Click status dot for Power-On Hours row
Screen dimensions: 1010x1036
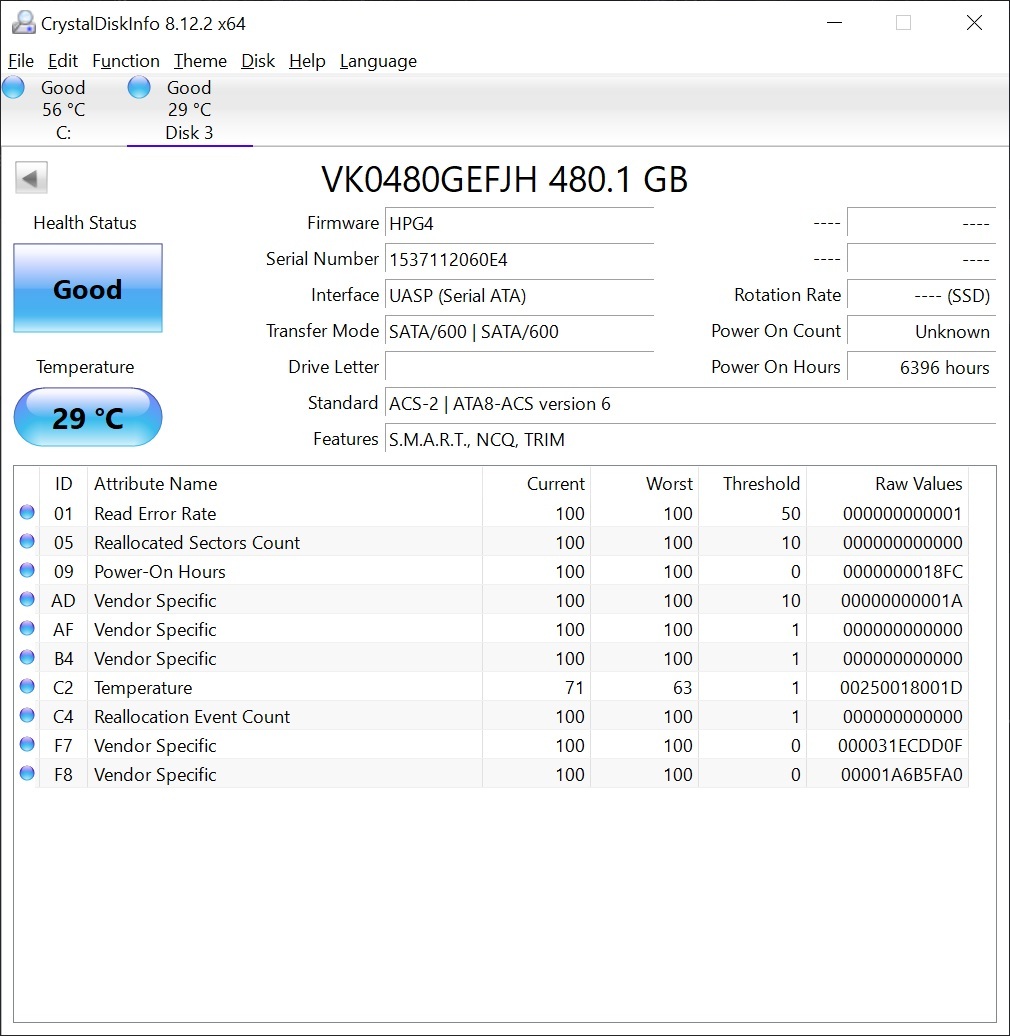coord(27,570)
